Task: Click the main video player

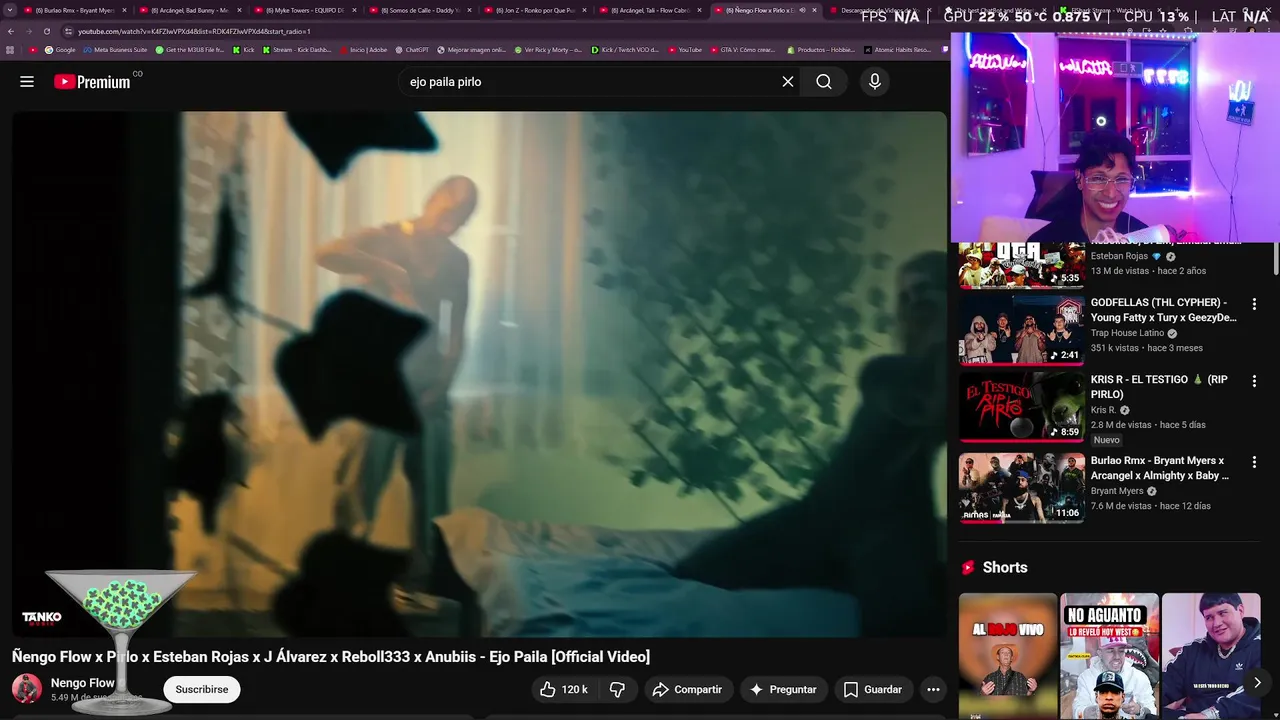Action: (x=479, y=374)
